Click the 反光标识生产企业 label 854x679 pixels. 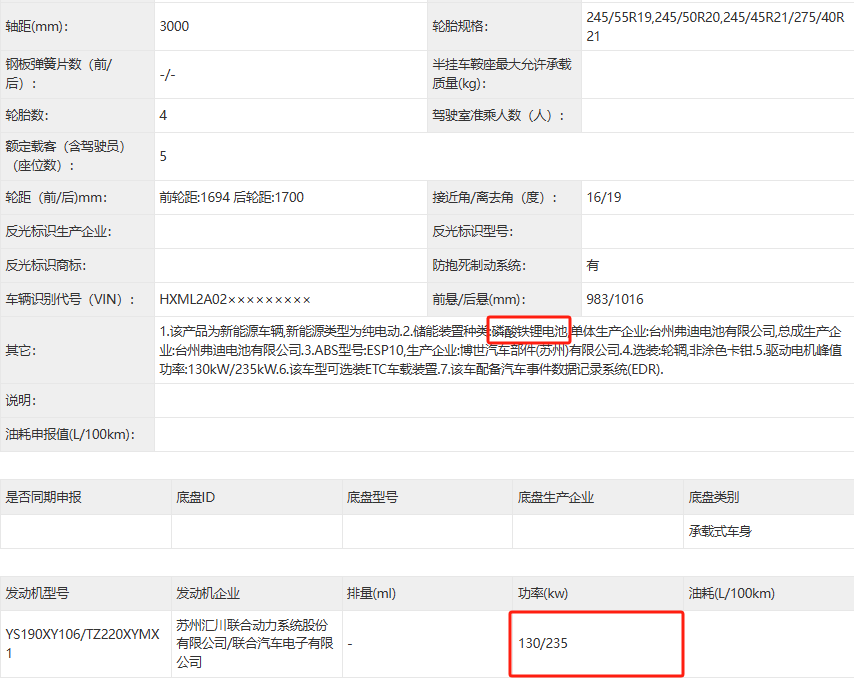click(58, 231)
